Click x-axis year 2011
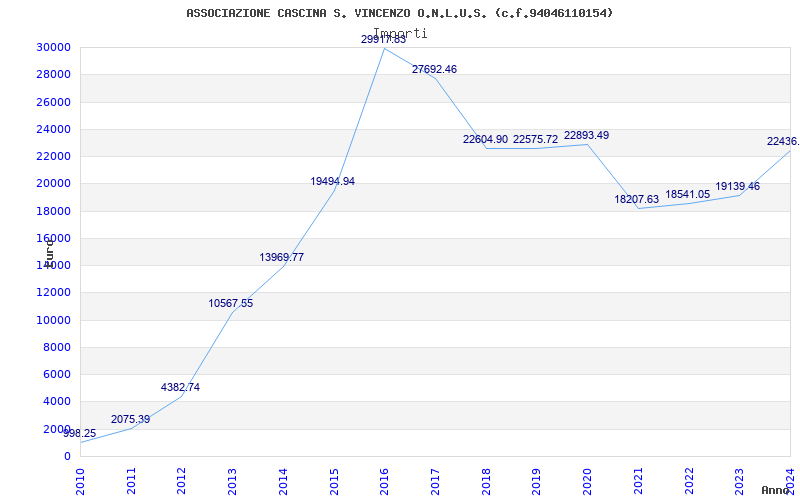This screenshot has width=800, height=500. pos(131,482)
